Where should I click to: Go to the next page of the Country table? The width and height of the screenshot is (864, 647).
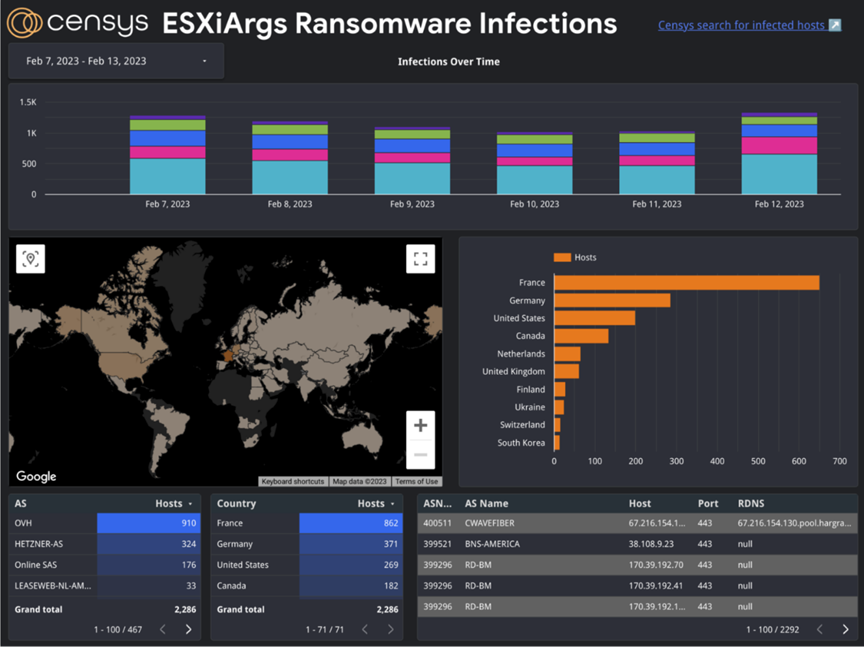click(391, 629)
